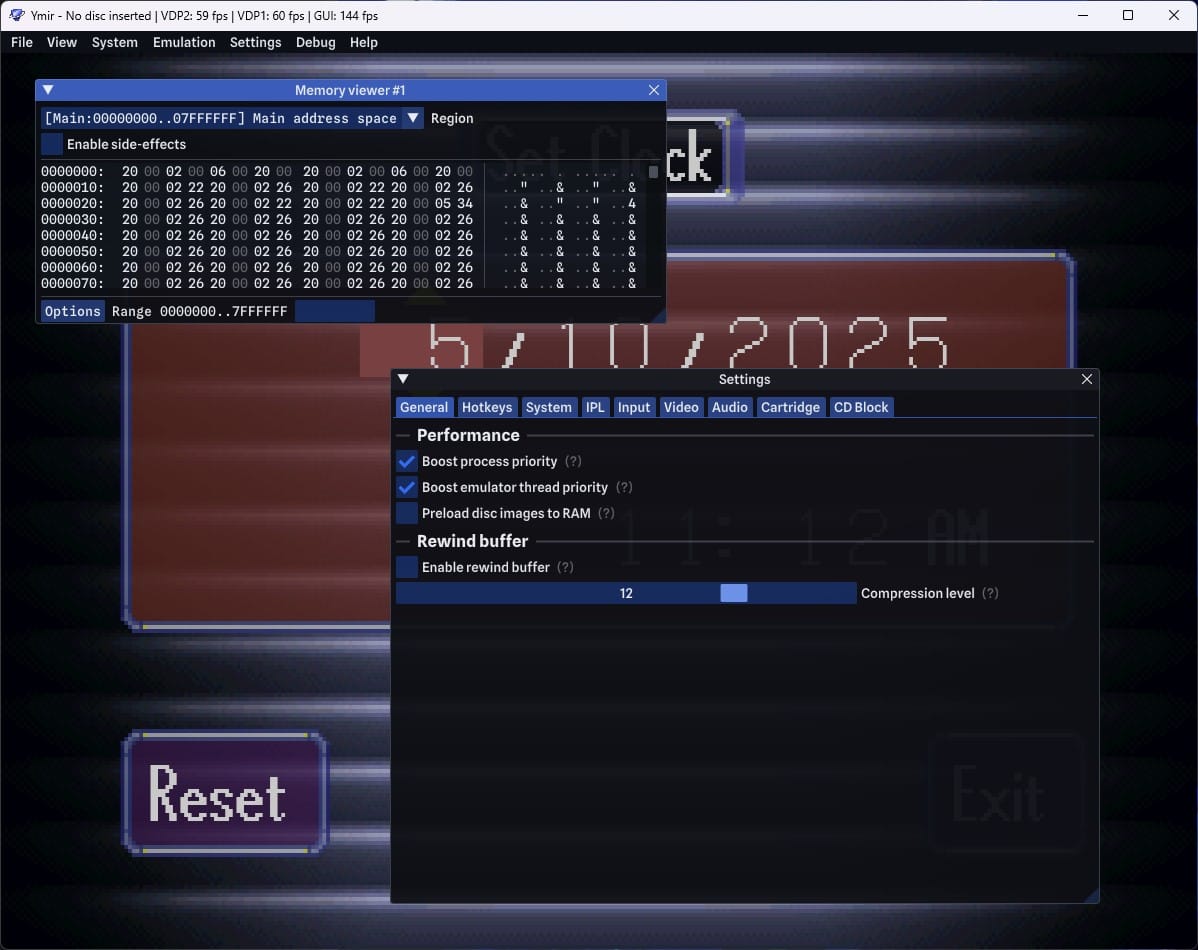
Task: Collapse the Memory viewer #1 window triangle
Action: coord(48,90)
